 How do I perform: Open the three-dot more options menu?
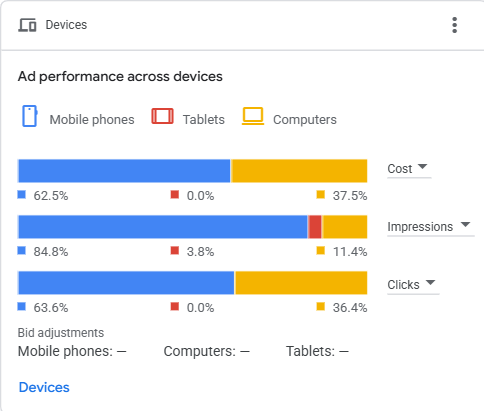coord(455,25)
